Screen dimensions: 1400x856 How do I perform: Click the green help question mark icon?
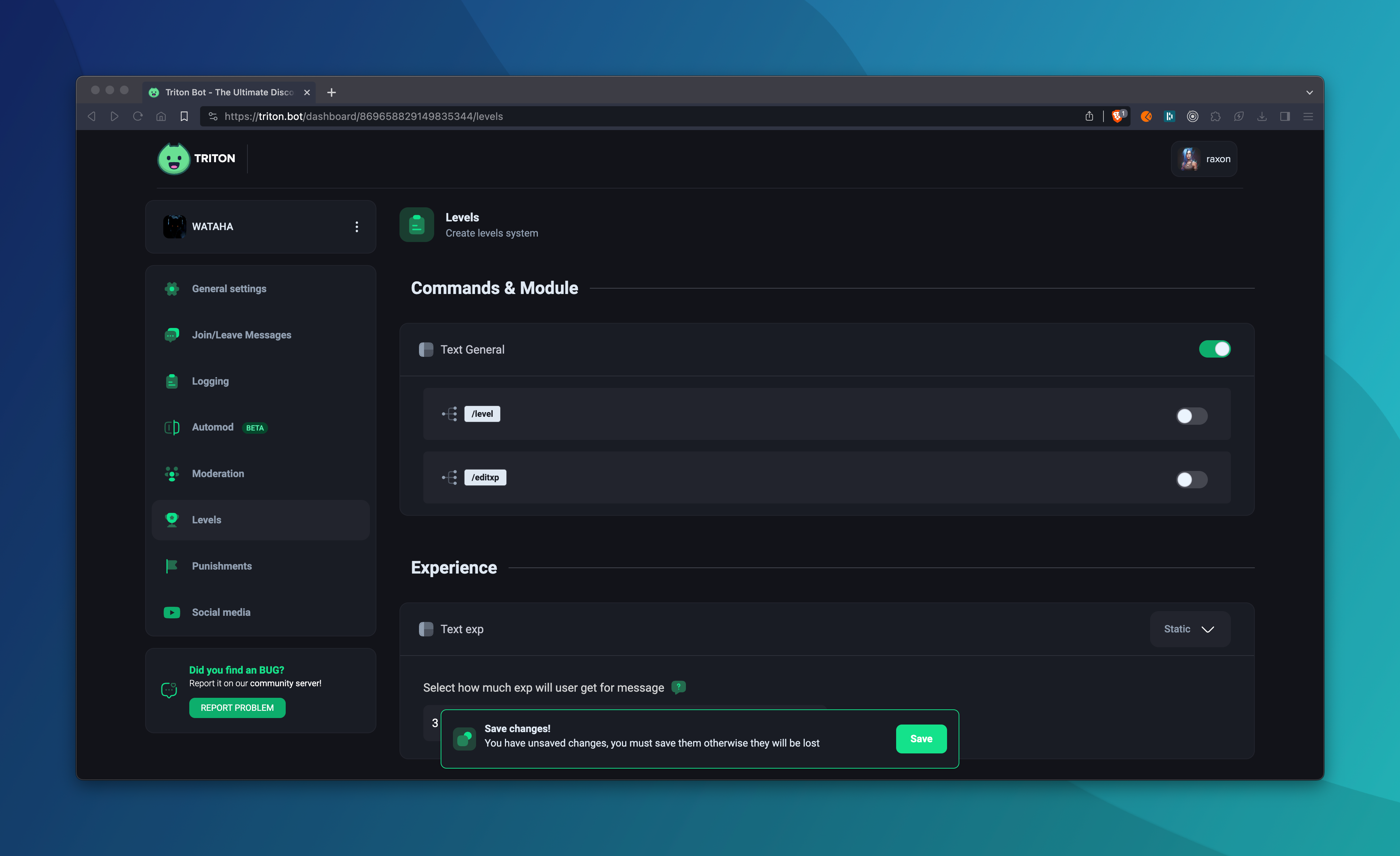(678, 687)
